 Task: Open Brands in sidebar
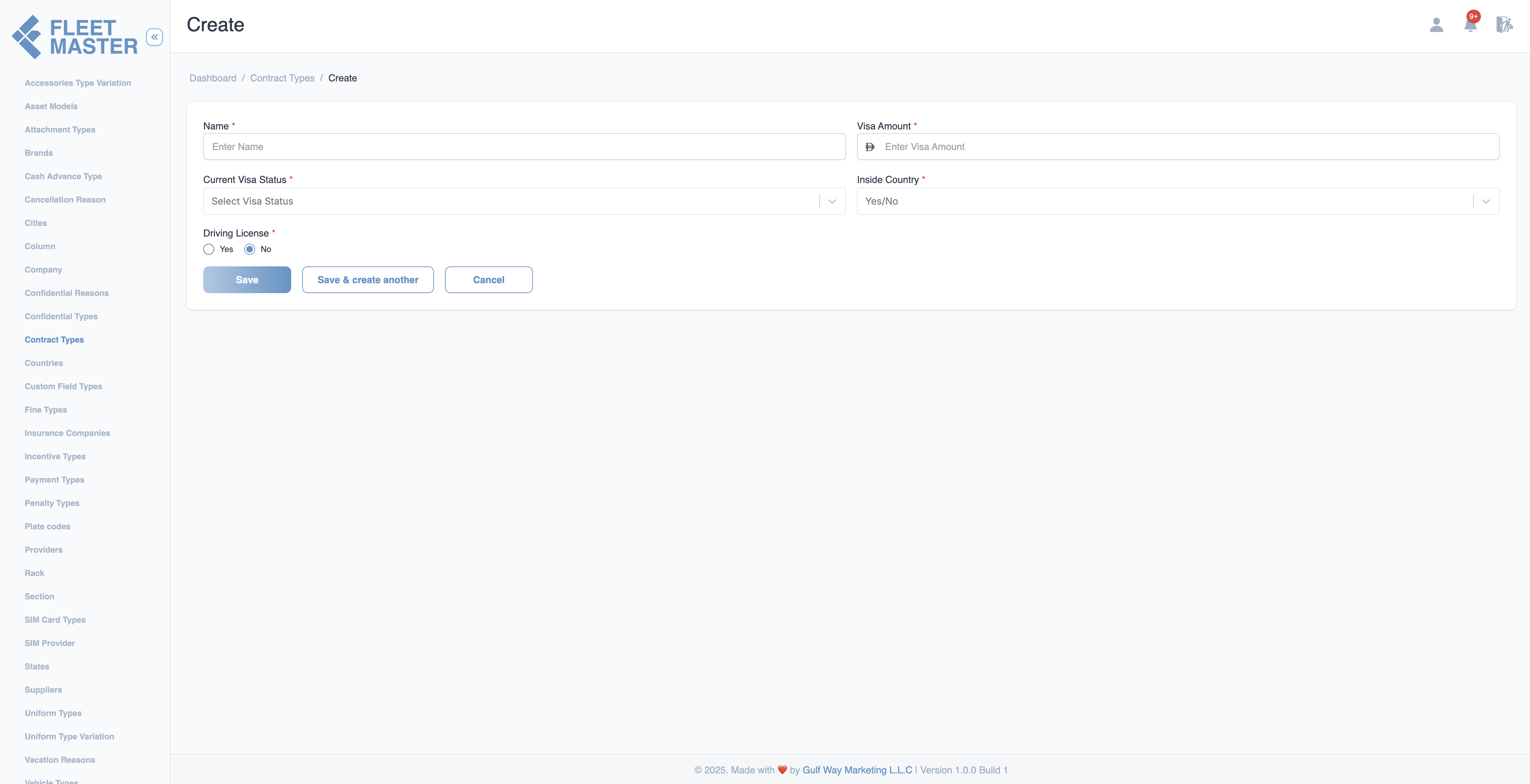(38, 153)
